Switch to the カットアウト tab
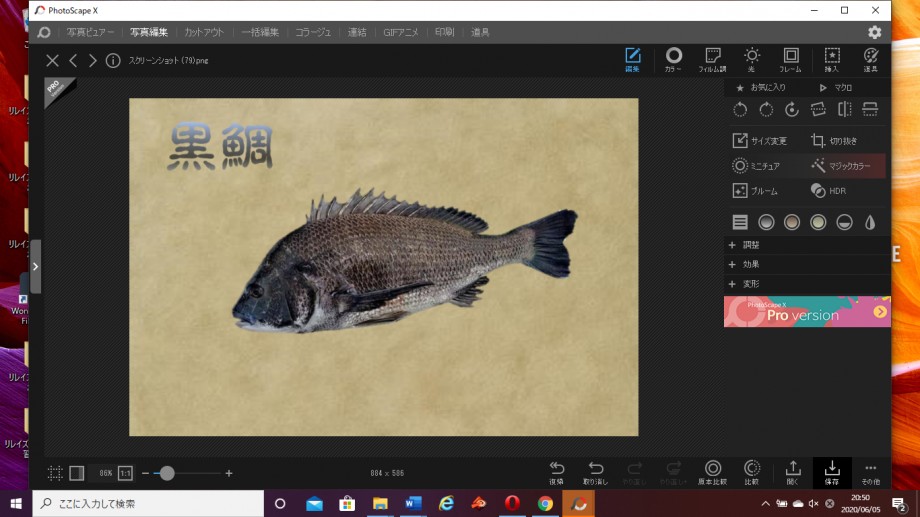920x517 pixels. click(x=205, y=32)
